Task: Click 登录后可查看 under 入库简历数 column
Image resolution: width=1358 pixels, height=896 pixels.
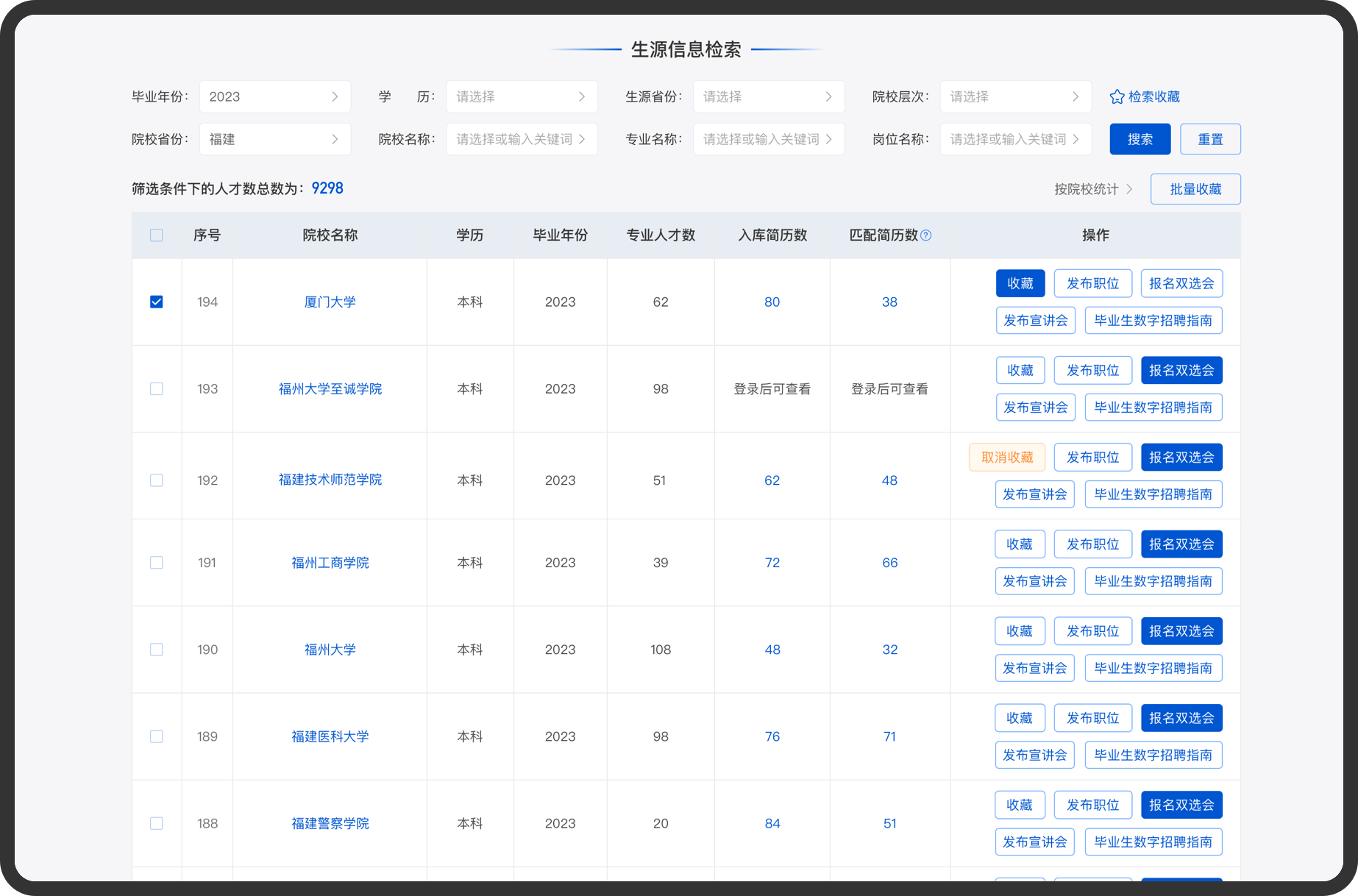Action: 772,388
